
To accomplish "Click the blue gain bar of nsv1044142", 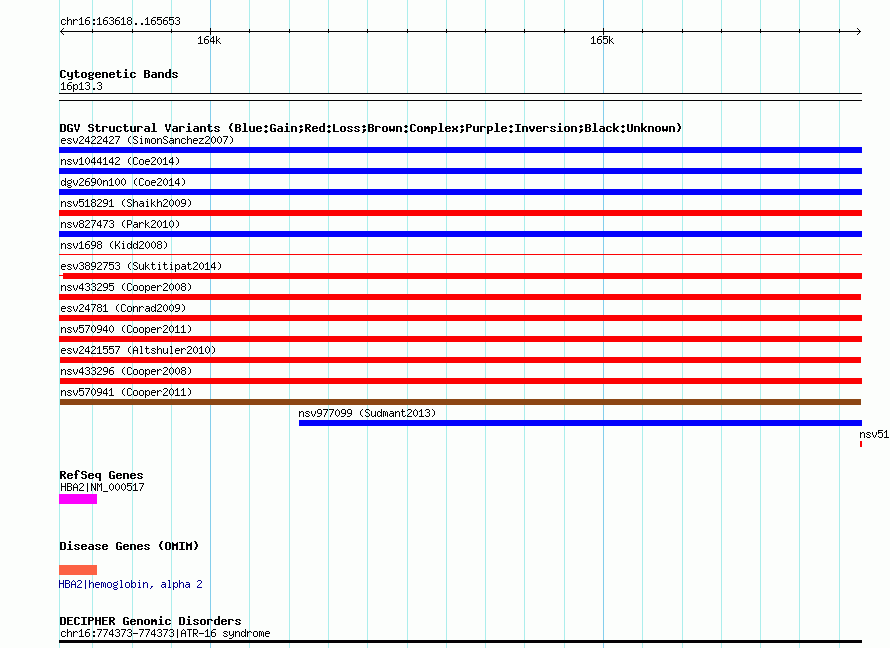I will tap(460, 171).
